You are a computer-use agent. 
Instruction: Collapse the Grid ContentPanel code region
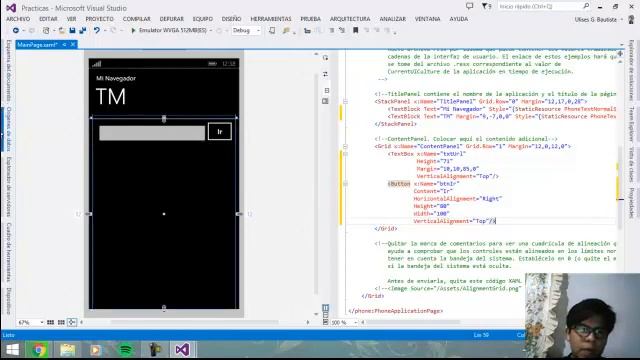345,146
